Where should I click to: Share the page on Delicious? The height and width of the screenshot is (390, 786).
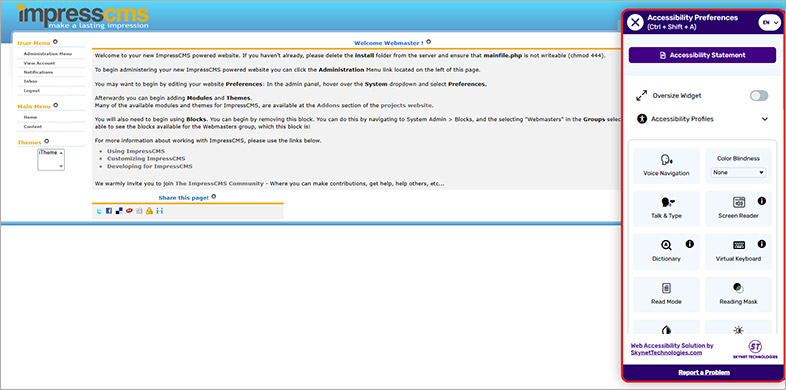pyautogui.click(x=119, y=211)
